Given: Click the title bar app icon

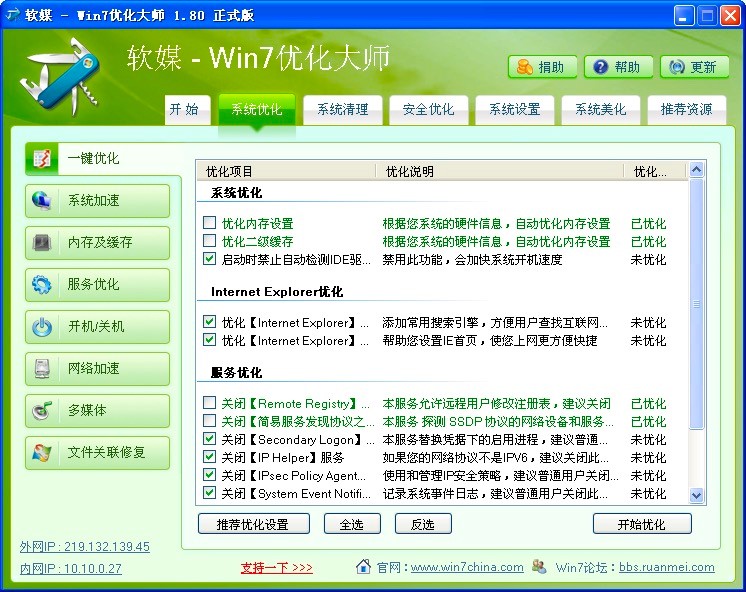Looking at the screenshot, I should tap(12, 15).
